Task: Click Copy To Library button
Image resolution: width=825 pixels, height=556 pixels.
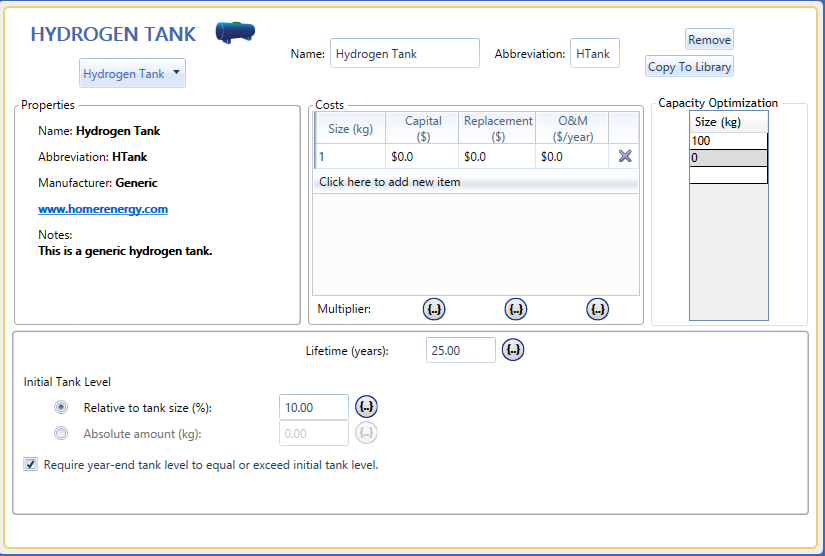Action: tap(689, 67)
